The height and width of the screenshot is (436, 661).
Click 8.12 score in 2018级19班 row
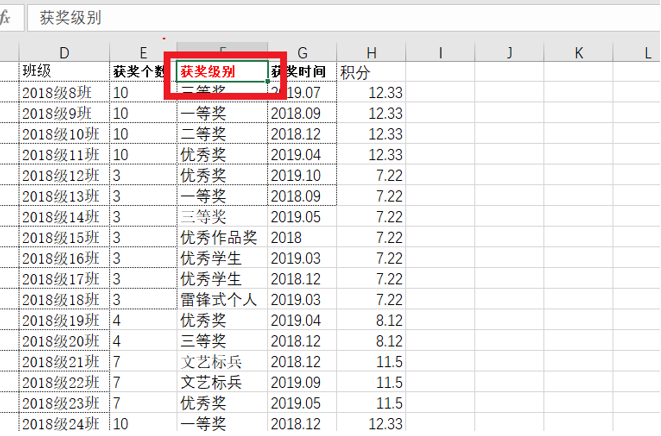(x=371, y=320)
